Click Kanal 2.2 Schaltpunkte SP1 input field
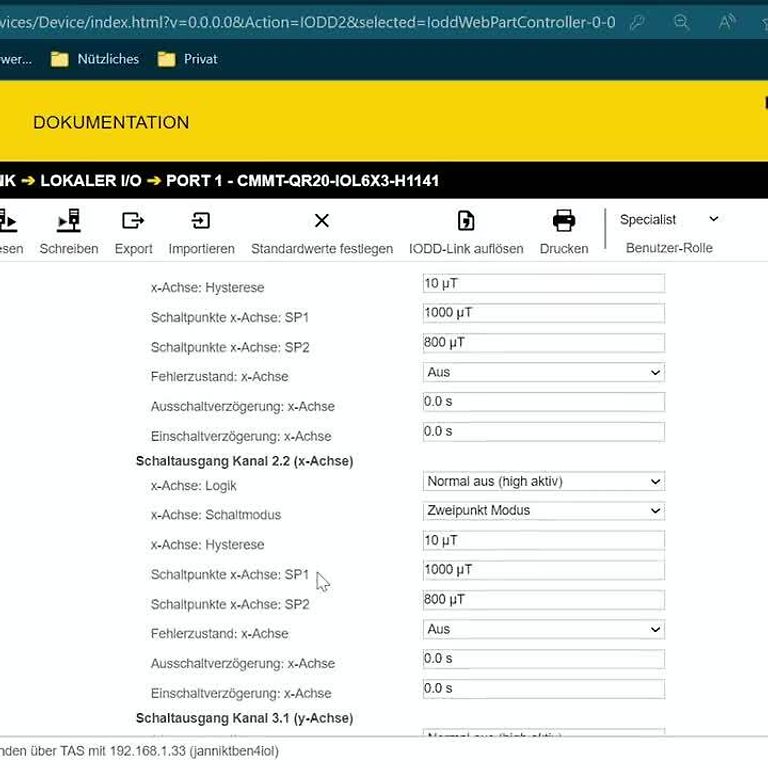Viewport: 768px width, 768px height. coord(543,570)
